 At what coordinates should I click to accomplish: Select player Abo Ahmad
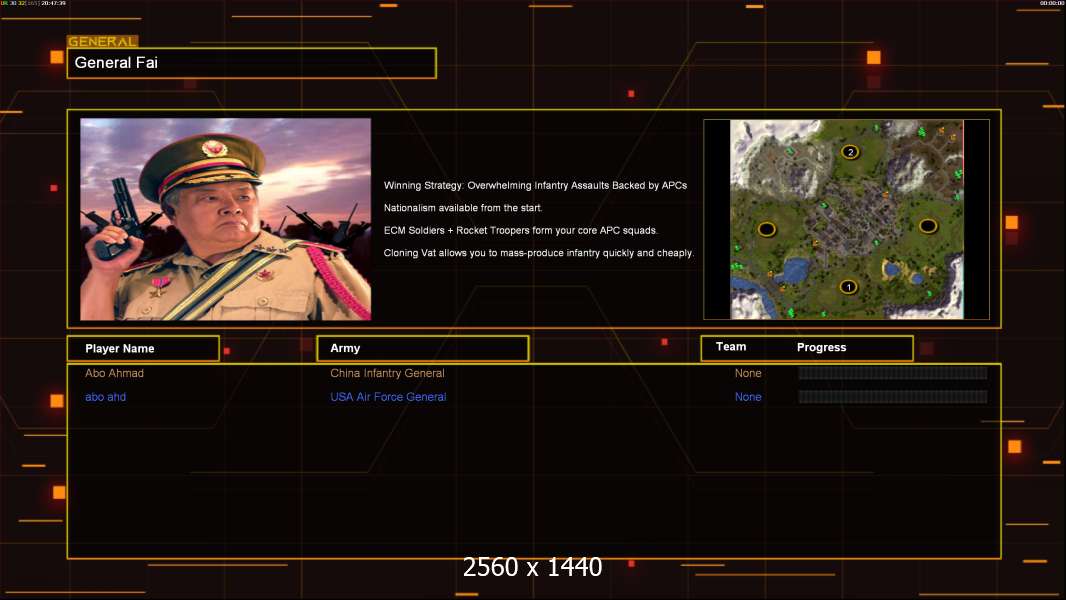coord(114,373)
